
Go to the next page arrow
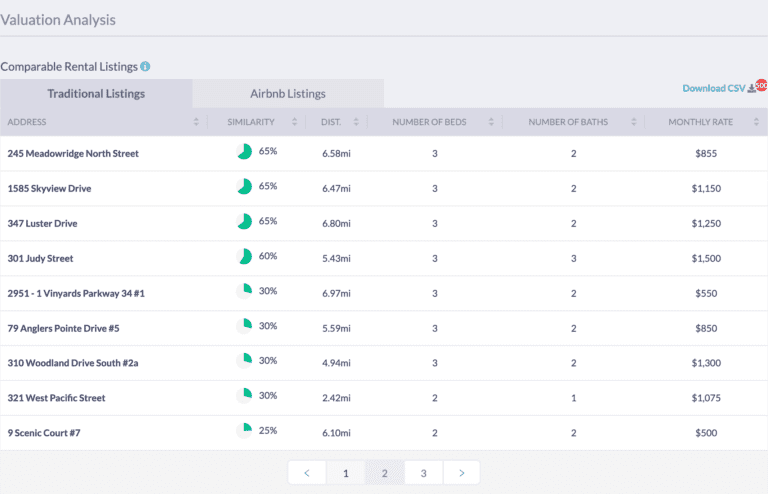click(461, 473)
